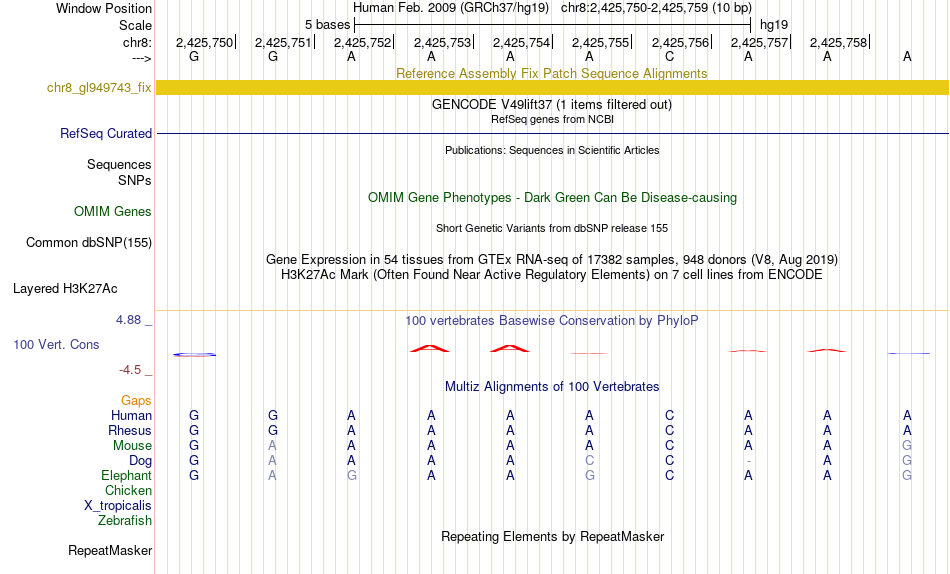
Task: Select the chr8_gl949743_fix track label
Action: click(x=99, y=87)
